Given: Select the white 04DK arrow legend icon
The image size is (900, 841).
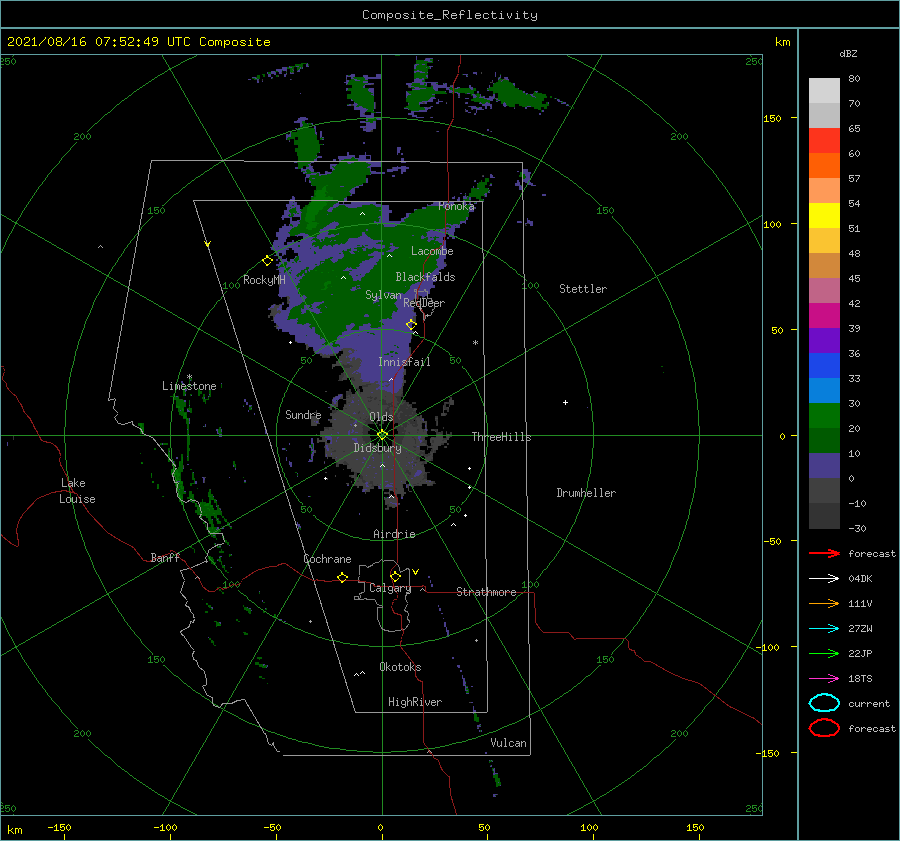Looking at the screenshot, I should click(x=824, y=578).
